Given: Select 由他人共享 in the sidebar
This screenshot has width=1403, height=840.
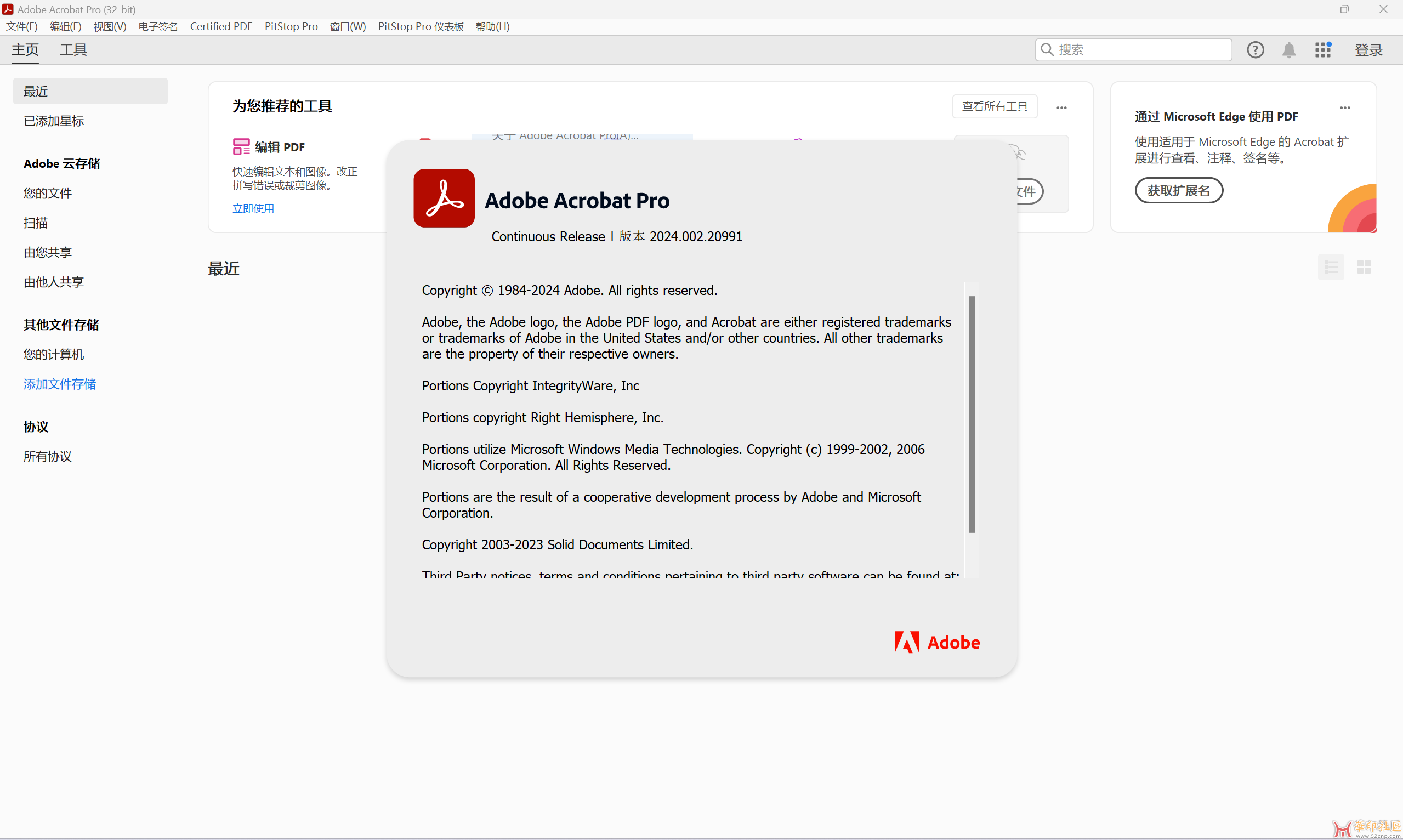Looking at the screenshot, I should click(53, 282).
